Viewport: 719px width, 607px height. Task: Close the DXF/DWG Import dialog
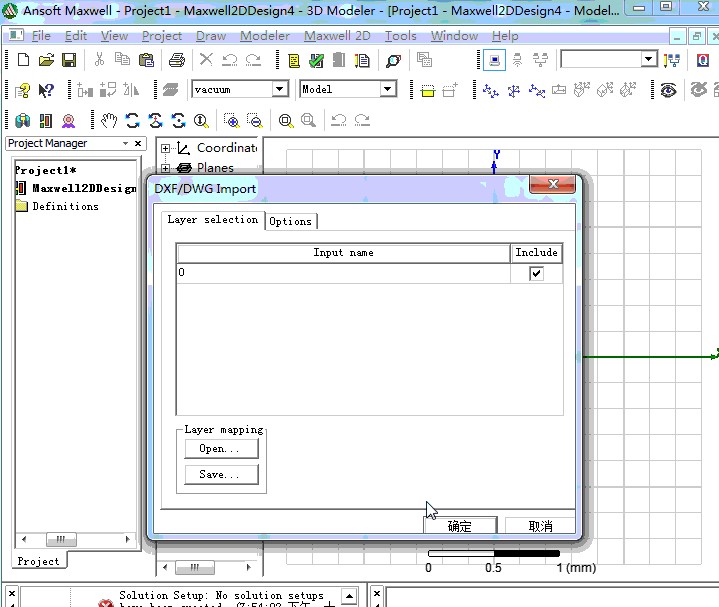coord(553,184)
